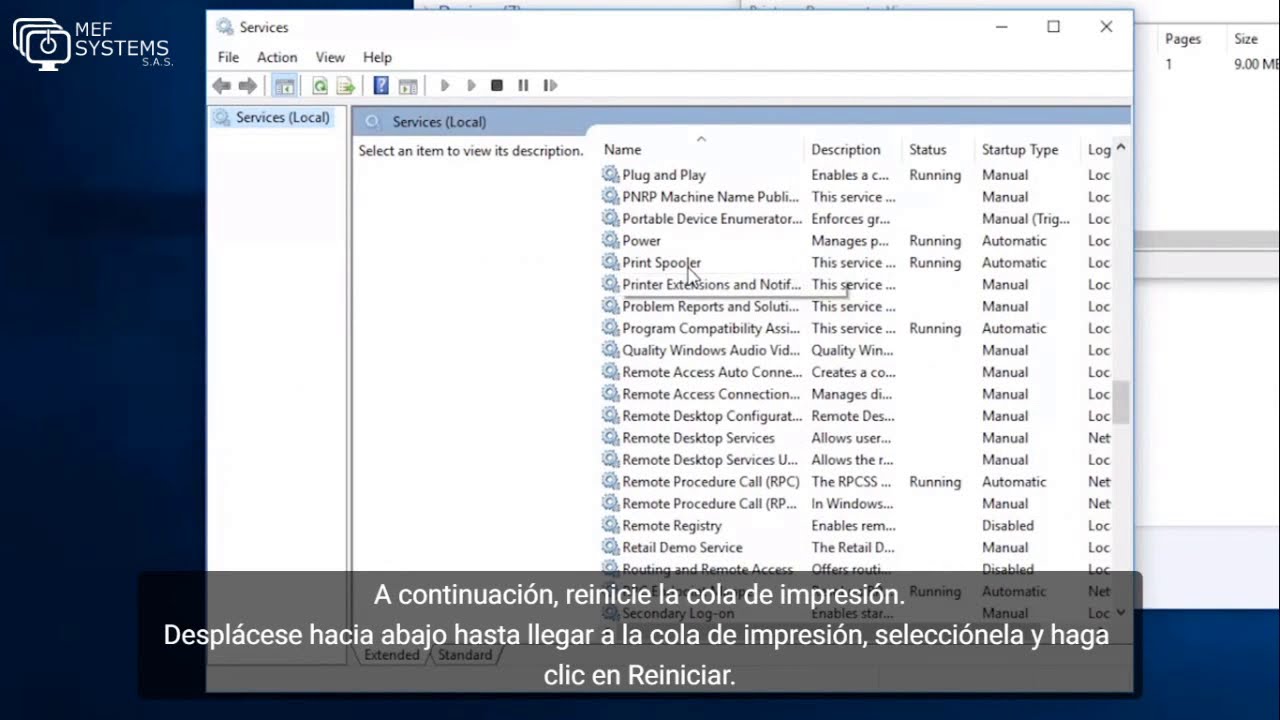Click the Export List toolbar icon
Viewport: 1280px width, 720px height.
(x=346, y=86)
